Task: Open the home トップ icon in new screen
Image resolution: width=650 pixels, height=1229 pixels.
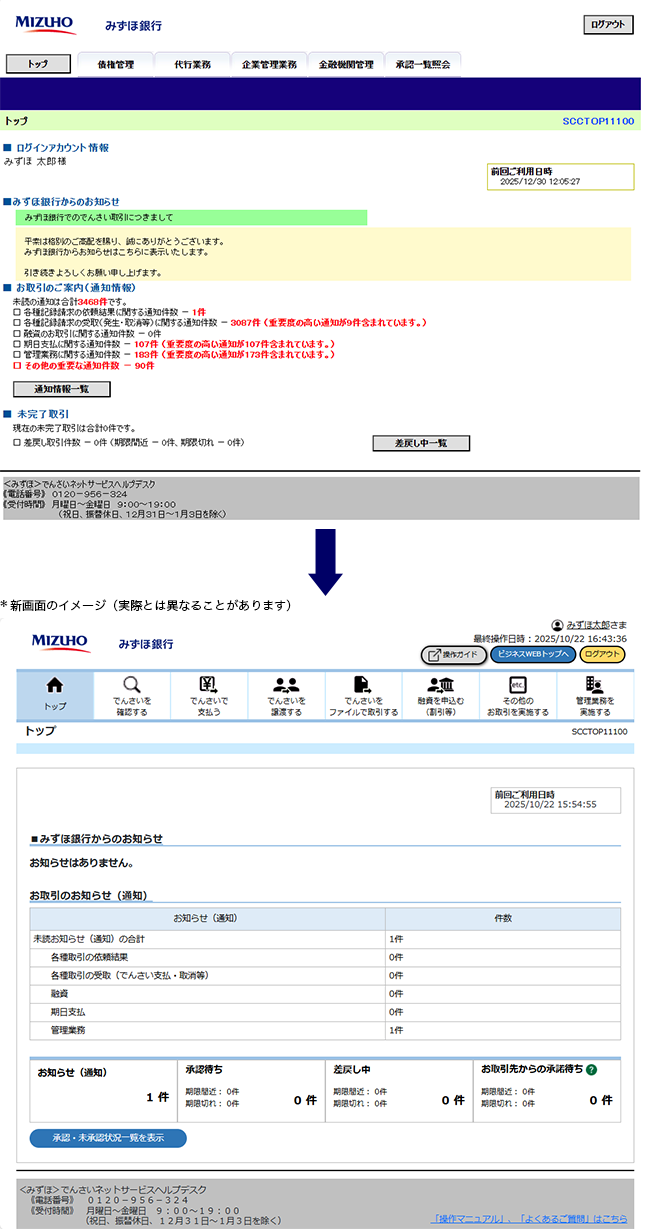Action: [55, 685]
